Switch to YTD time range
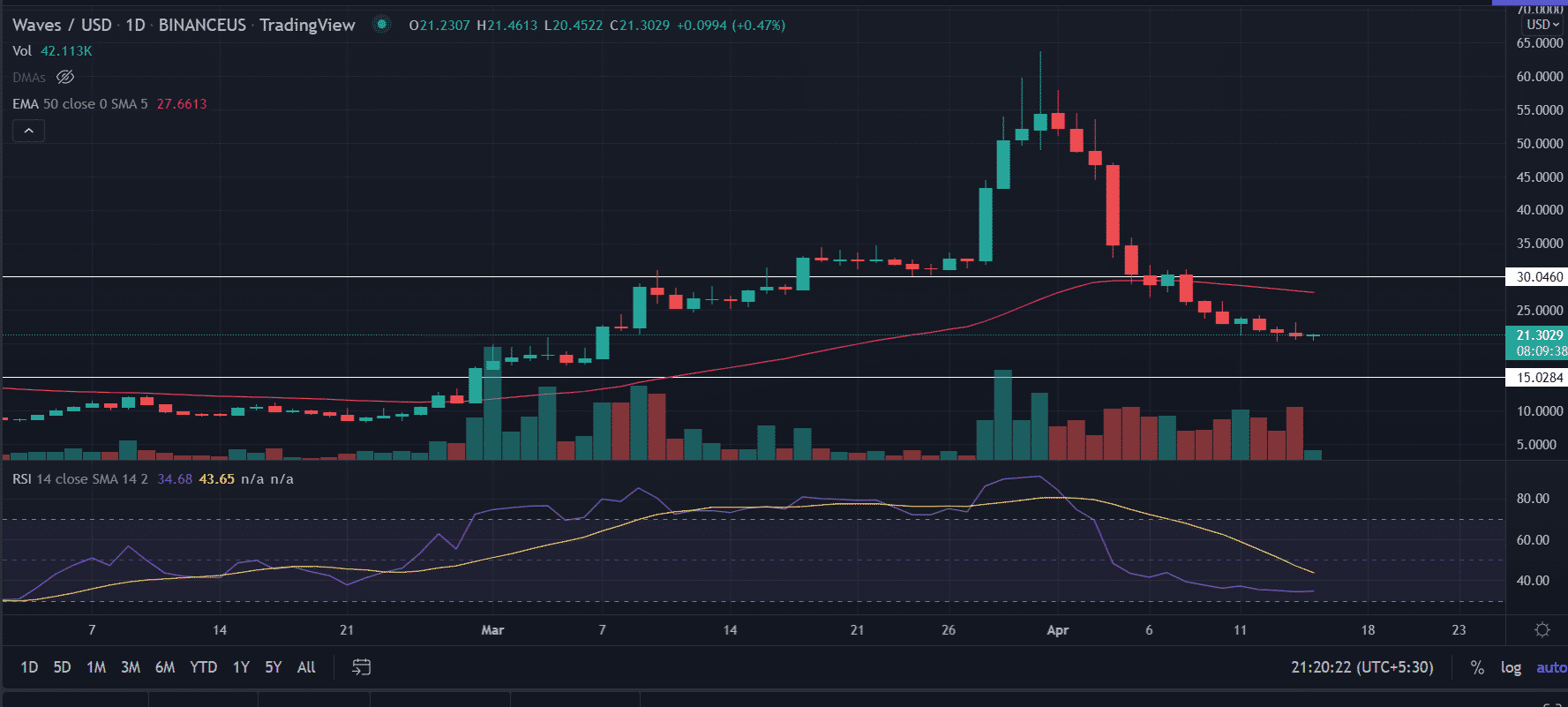The height and width of the screenshot is (707, 1568). pyautogui.click(x=203, y=667)
